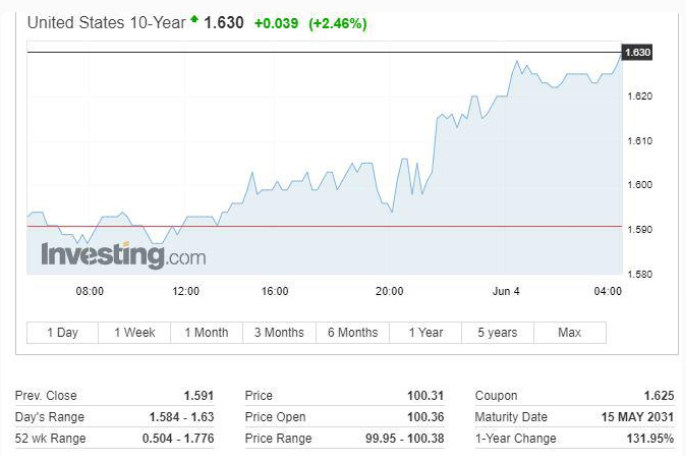Click the 52 wk Range value
Screen dimensions: 686x456
click(178, 438)
